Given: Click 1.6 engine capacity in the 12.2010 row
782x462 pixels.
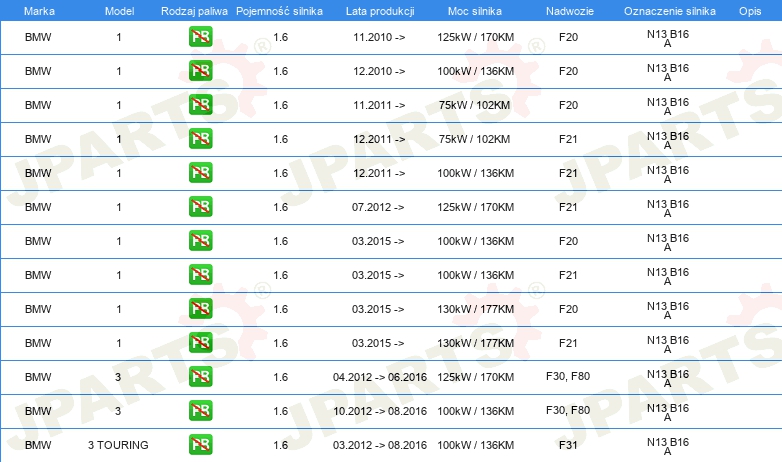Looking at the screenshot, I should click(x=281, y=71).
